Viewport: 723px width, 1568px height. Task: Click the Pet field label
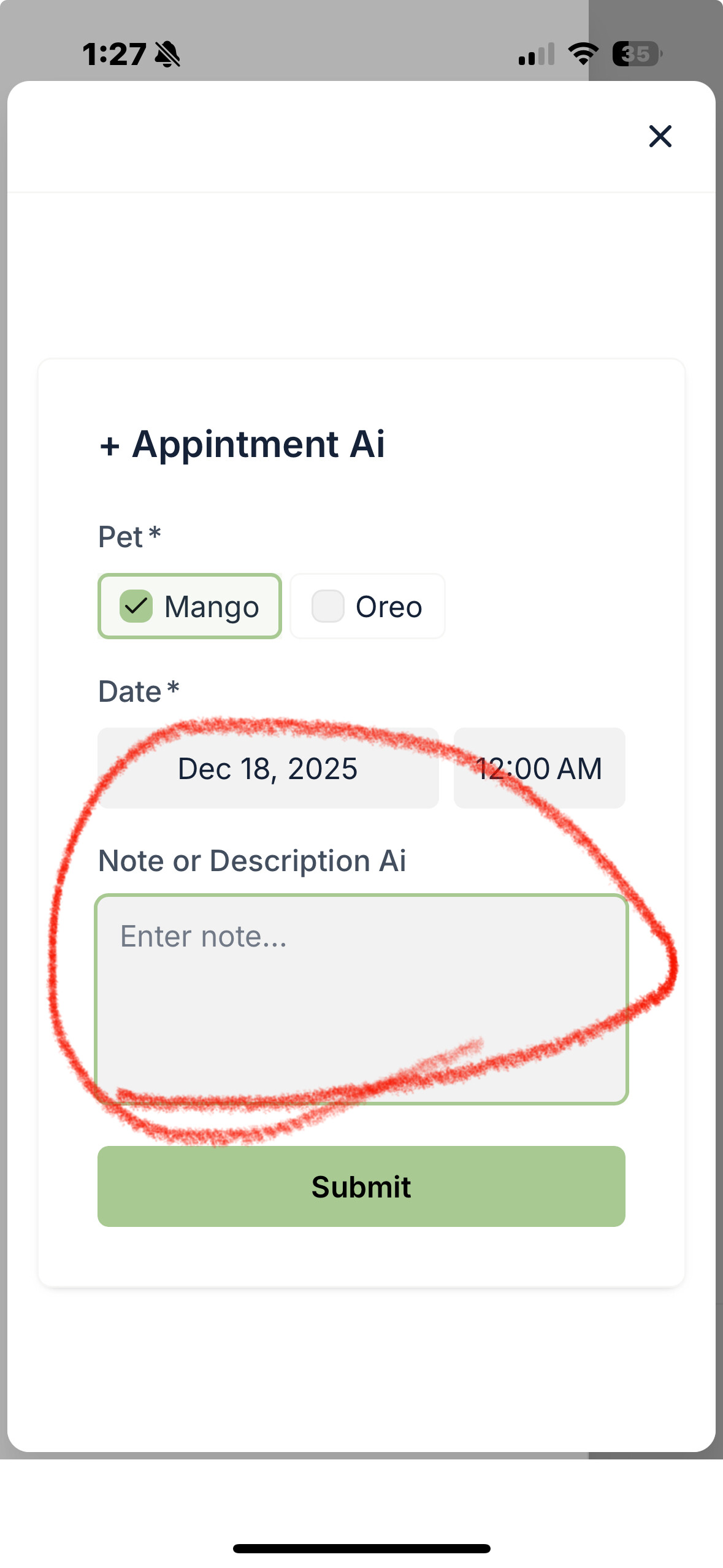click(x=121, y=537)
